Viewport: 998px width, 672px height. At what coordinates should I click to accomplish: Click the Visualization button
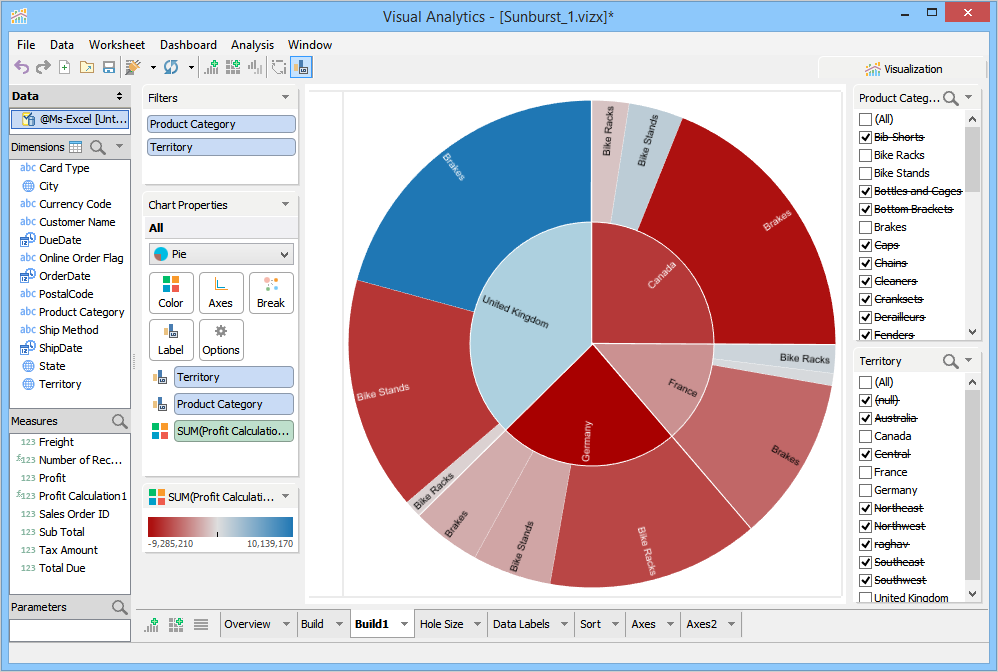coord(904,69)
